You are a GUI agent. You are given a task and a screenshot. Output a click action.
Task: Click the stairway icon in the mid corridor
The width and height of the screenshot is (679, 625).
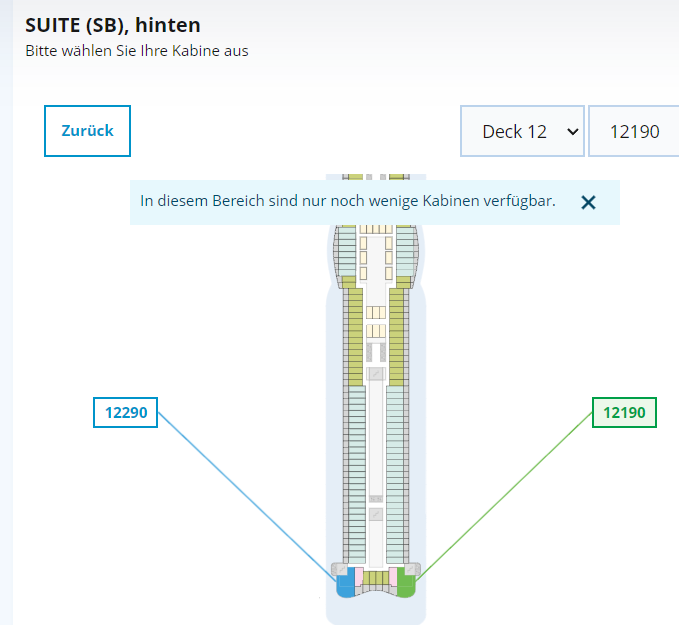tap(375, 373)
